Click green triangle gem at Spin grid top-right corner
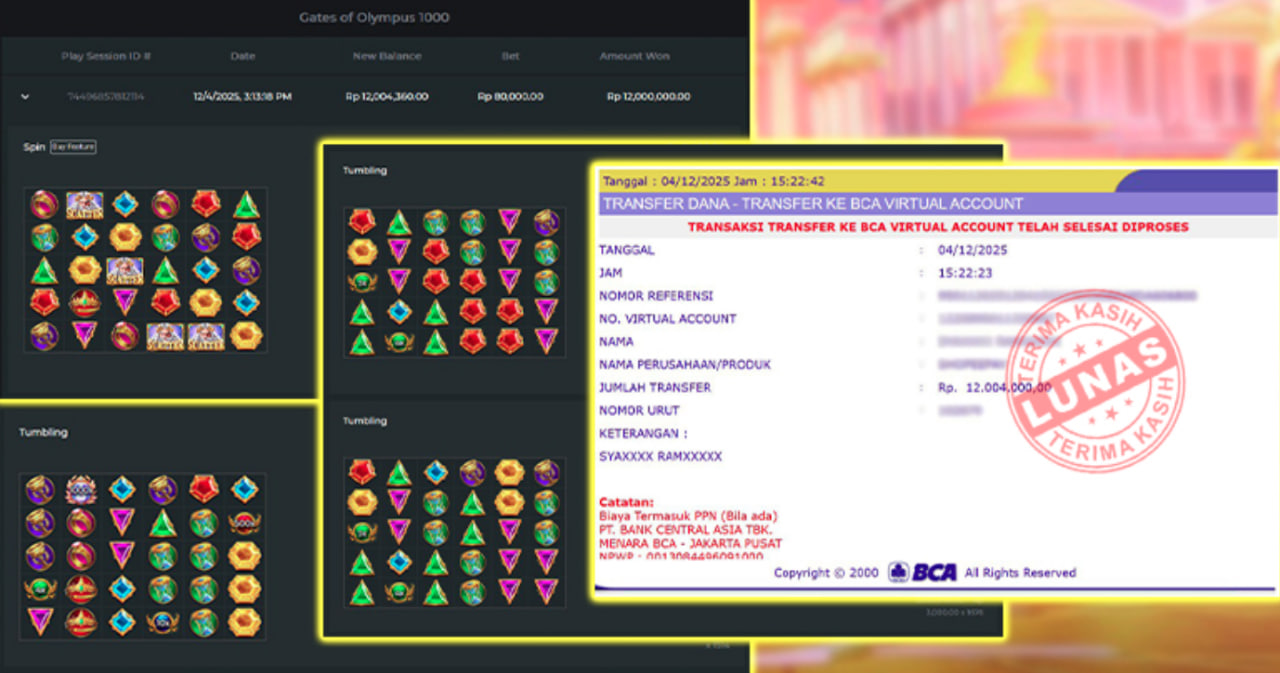 [246, 205]
